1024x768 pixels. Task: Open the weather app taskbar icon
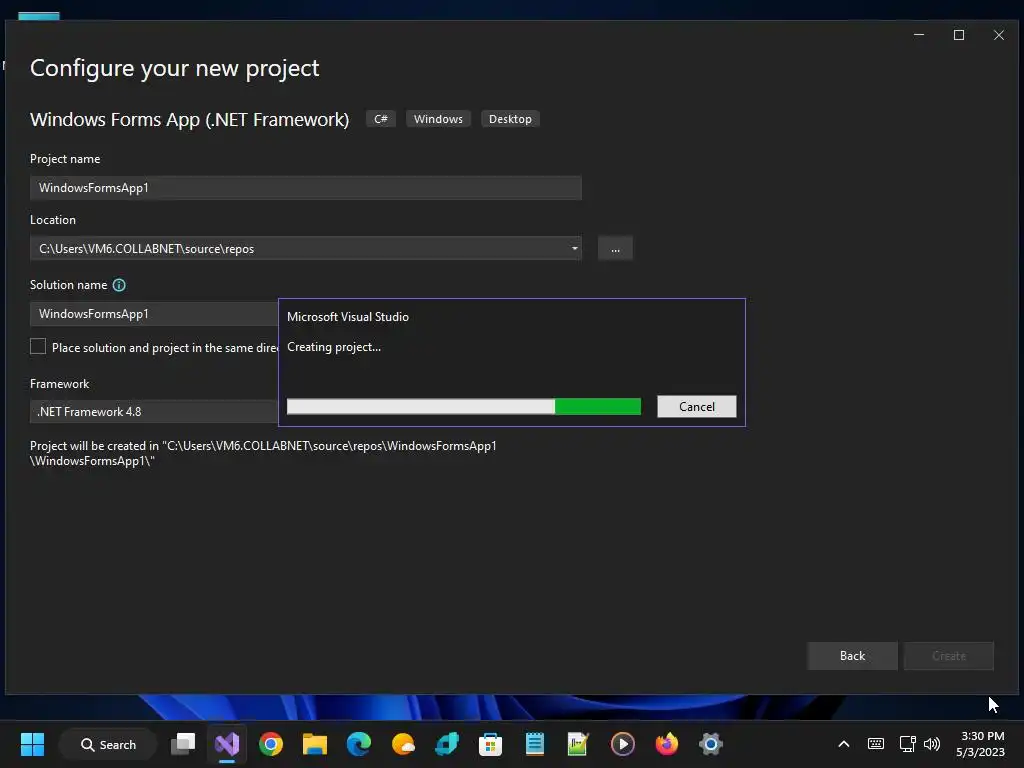(403, 744)
